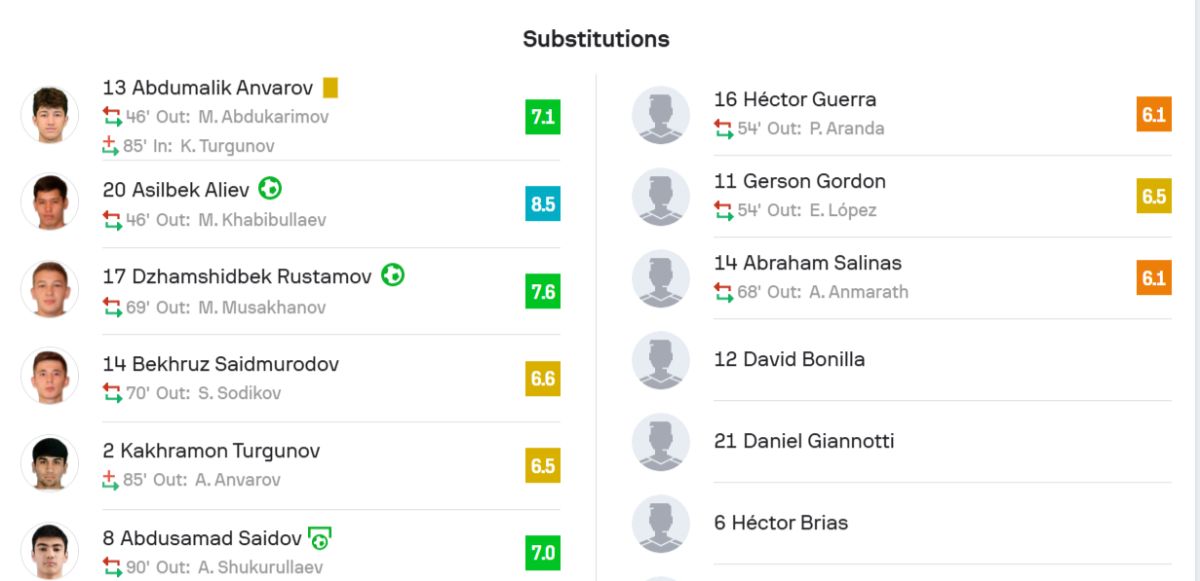This screenshot has height=581, width=1200.
Task: Click the substitution arrows icon under Héctor Guerra
Action: point(723,128)
